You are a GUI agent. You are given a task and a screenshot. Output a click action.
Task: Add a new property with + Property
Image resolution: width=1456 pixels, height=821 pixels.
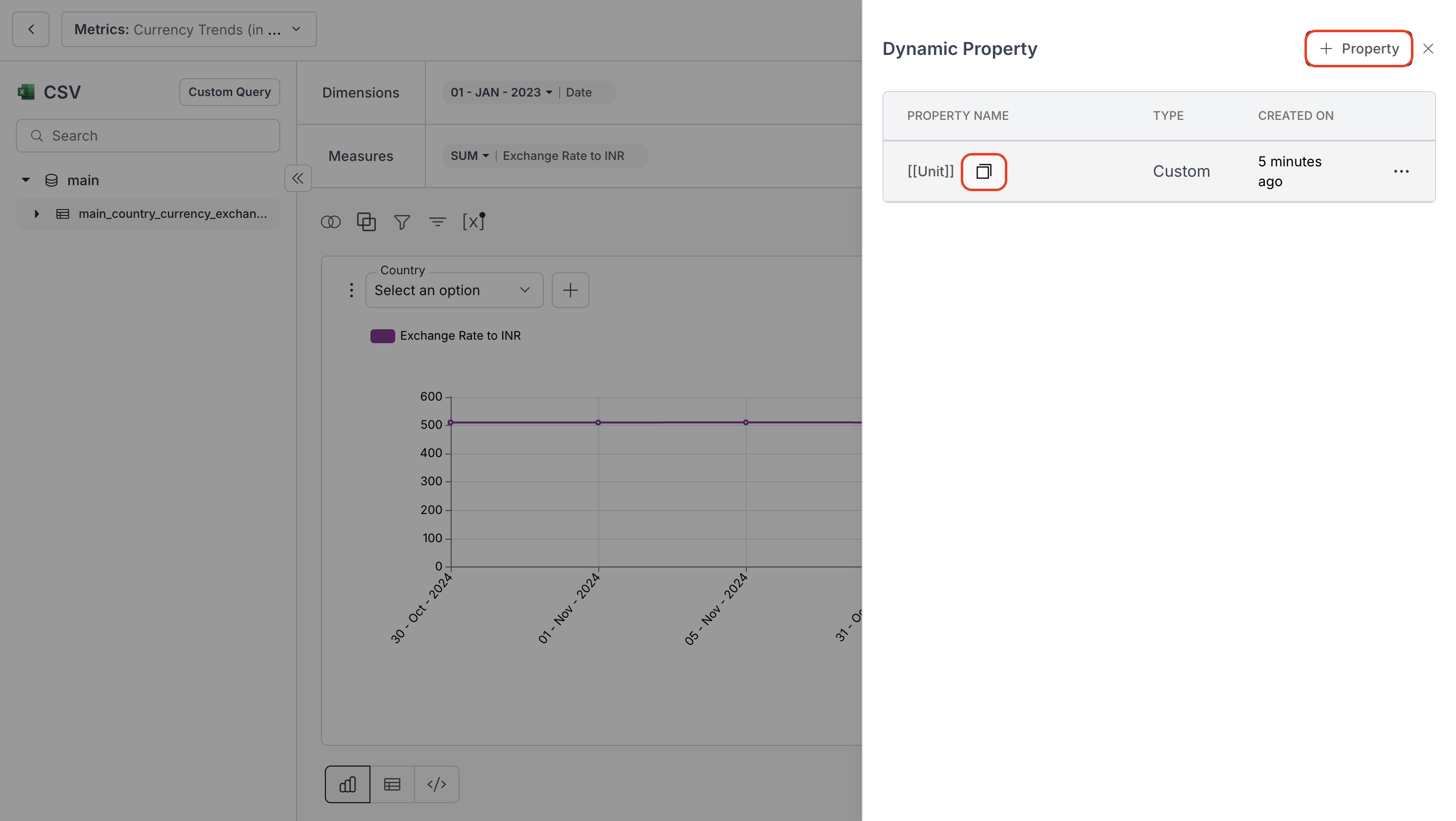pyautogui.click(x=1358, y=49)
